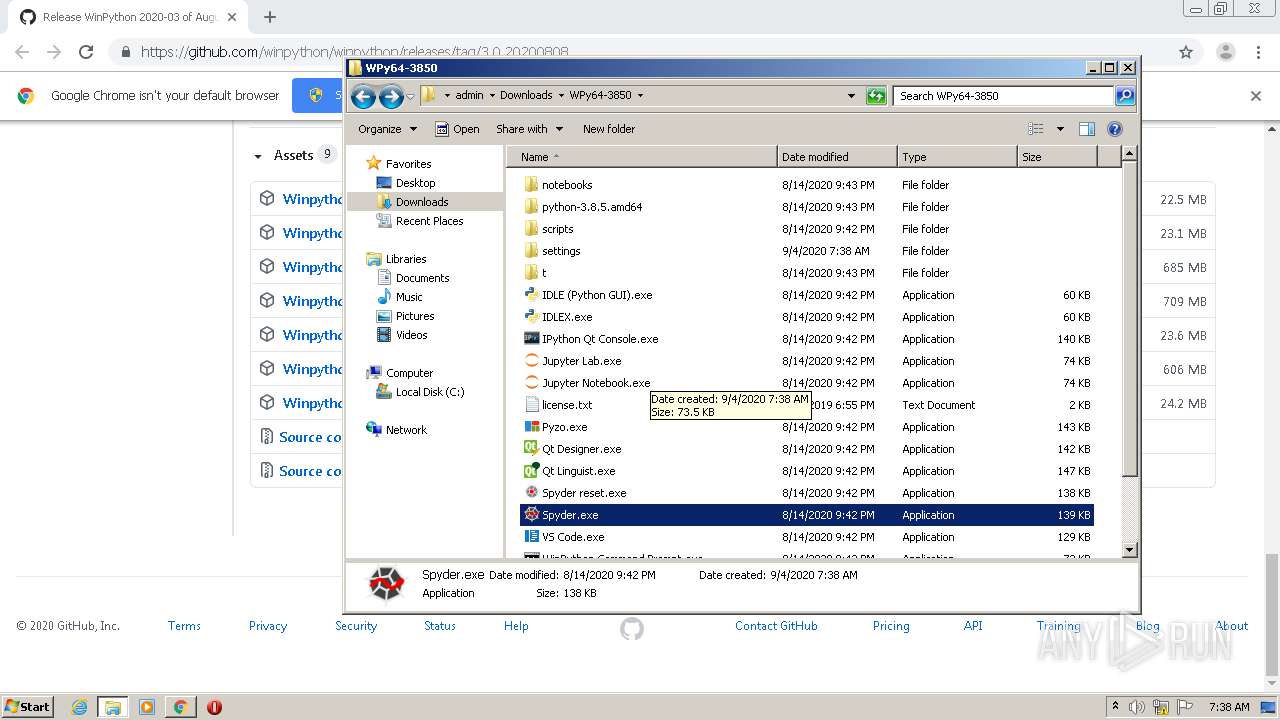Select the python-3.8.5.amd64 folder name
This screenshot has height=720, width=1280.
coord(592,207)
